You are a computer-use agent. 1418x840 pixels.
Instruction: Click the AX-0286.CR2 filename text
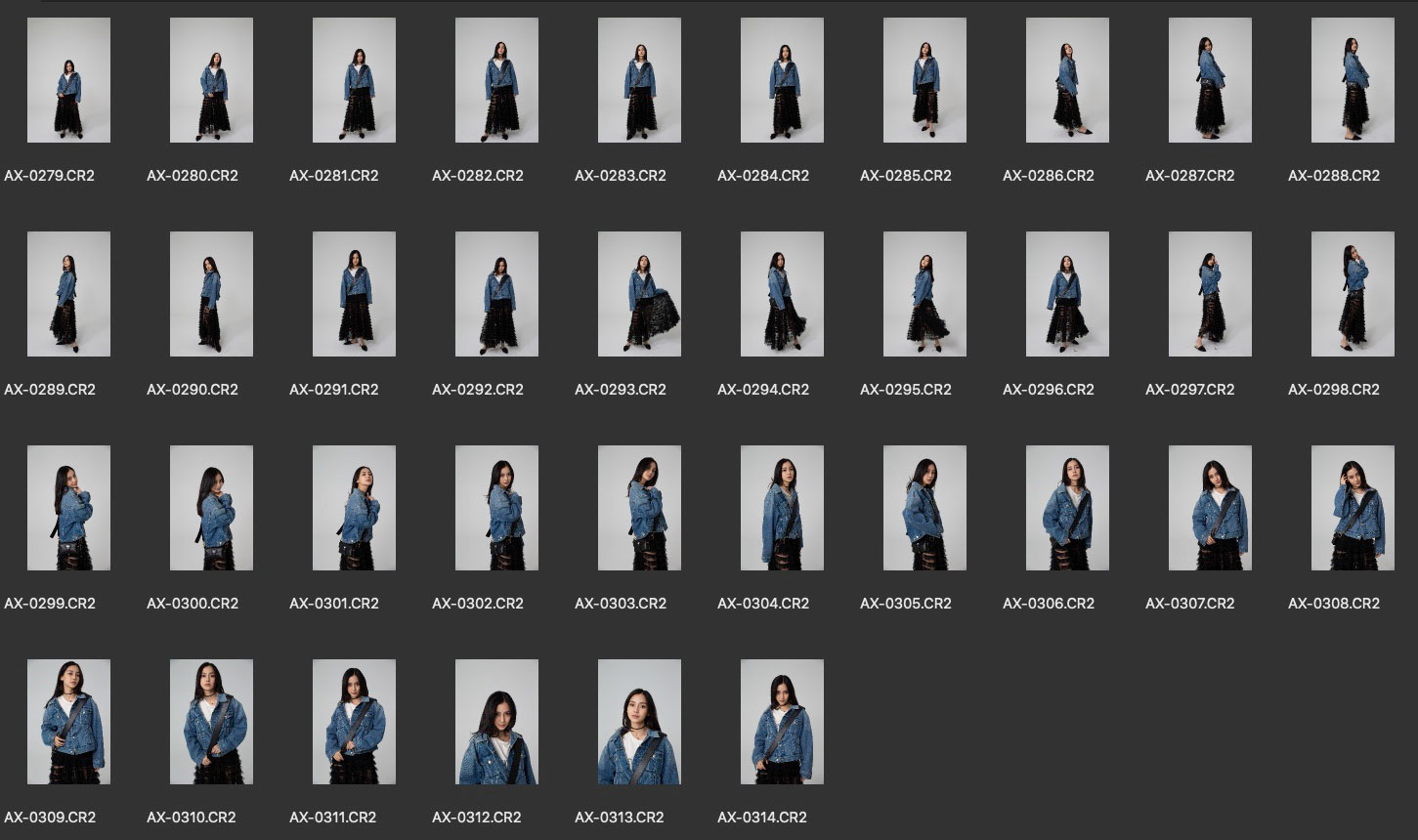[1048, 176]
